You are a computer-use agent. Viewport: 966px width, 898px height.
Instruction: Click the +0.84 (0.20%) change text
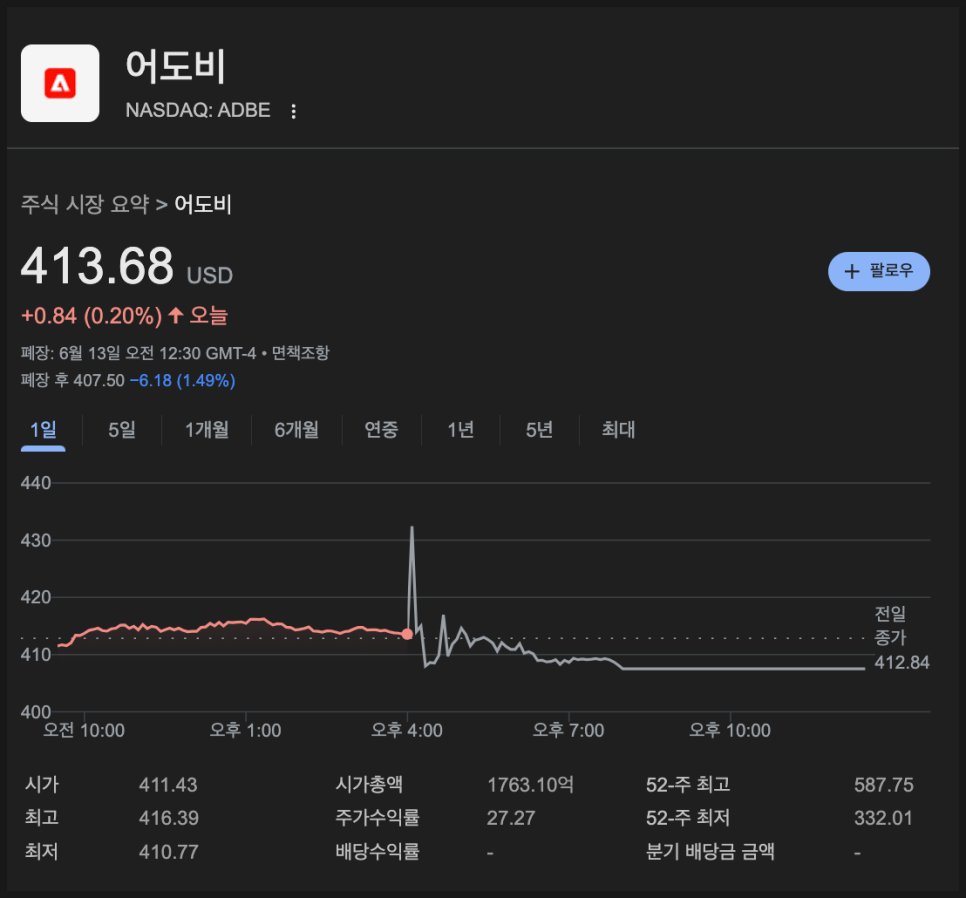(x=92, y=316)
